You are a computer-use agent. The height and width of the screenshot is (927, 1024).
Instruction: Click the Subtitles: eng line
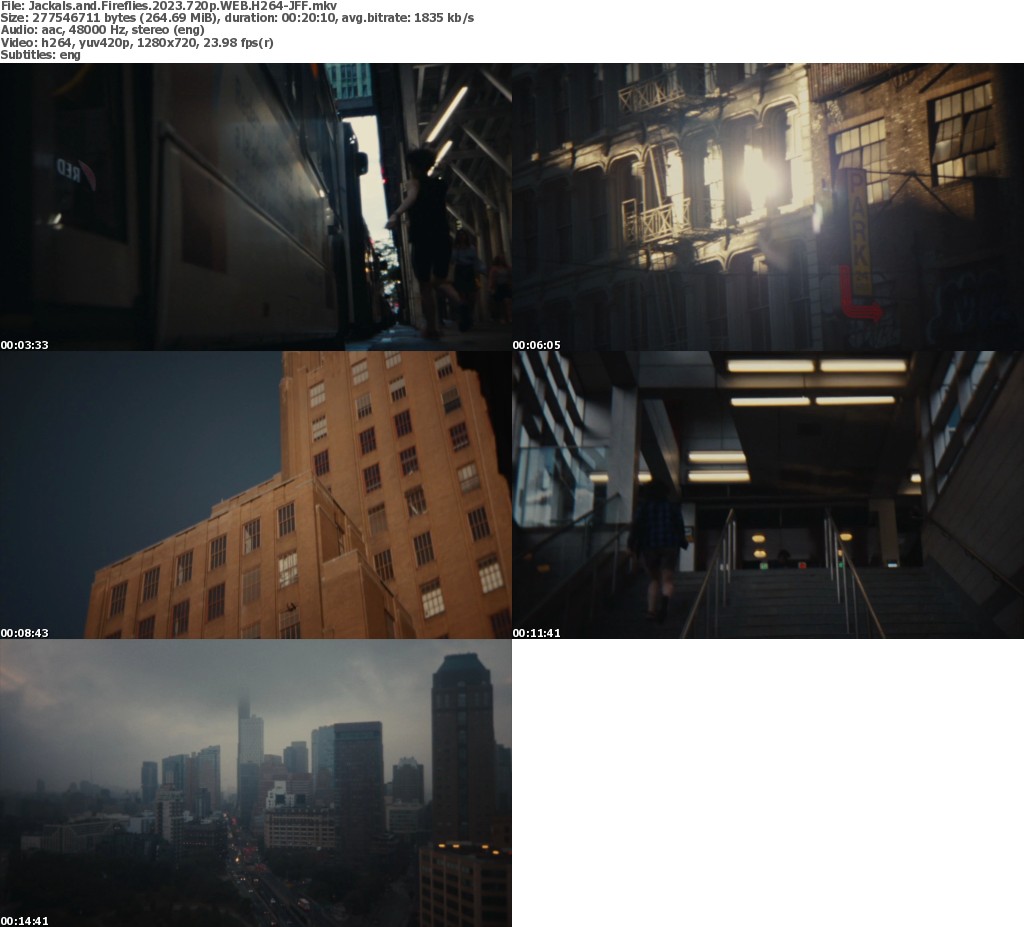coord(40,54)
